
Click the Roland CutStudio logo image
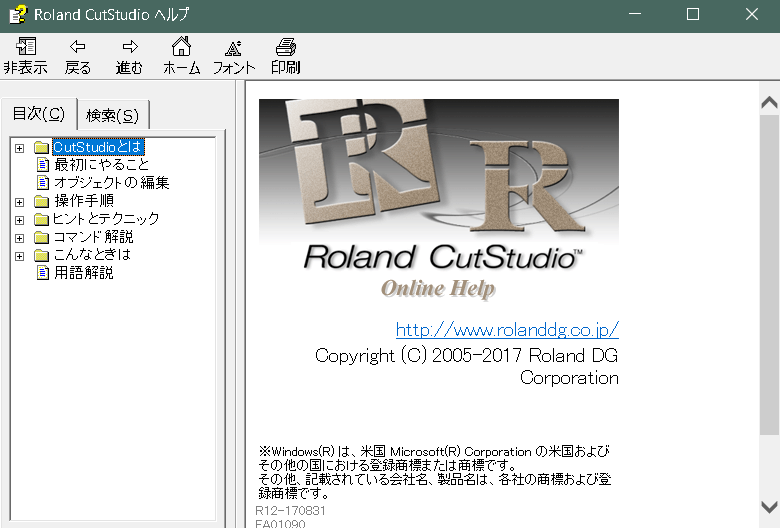(x=439, y=199)
